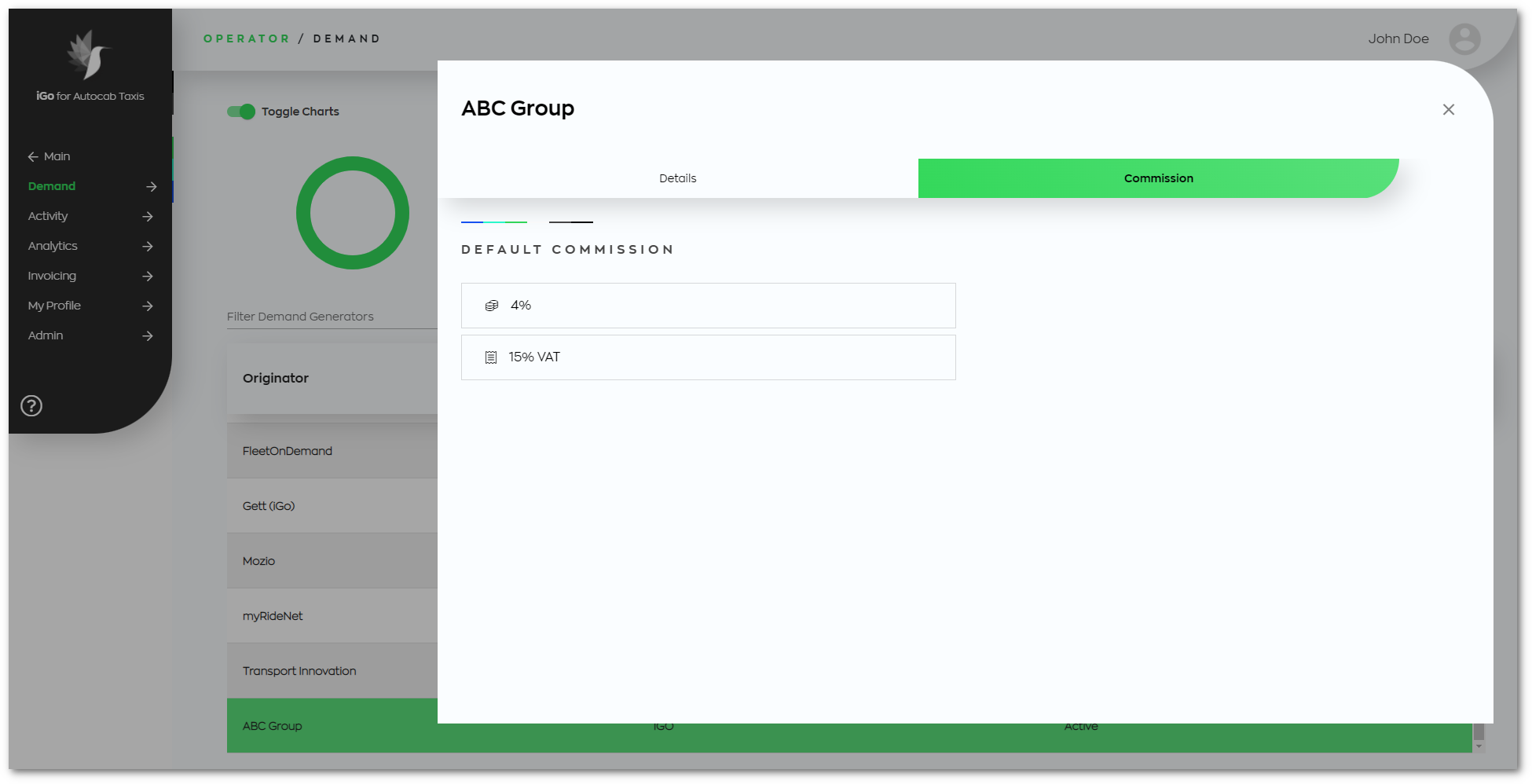Viewport: 1532px width, 784px height.
Task: Click the commission coins icon beside 4%
Action: point(492,306)
